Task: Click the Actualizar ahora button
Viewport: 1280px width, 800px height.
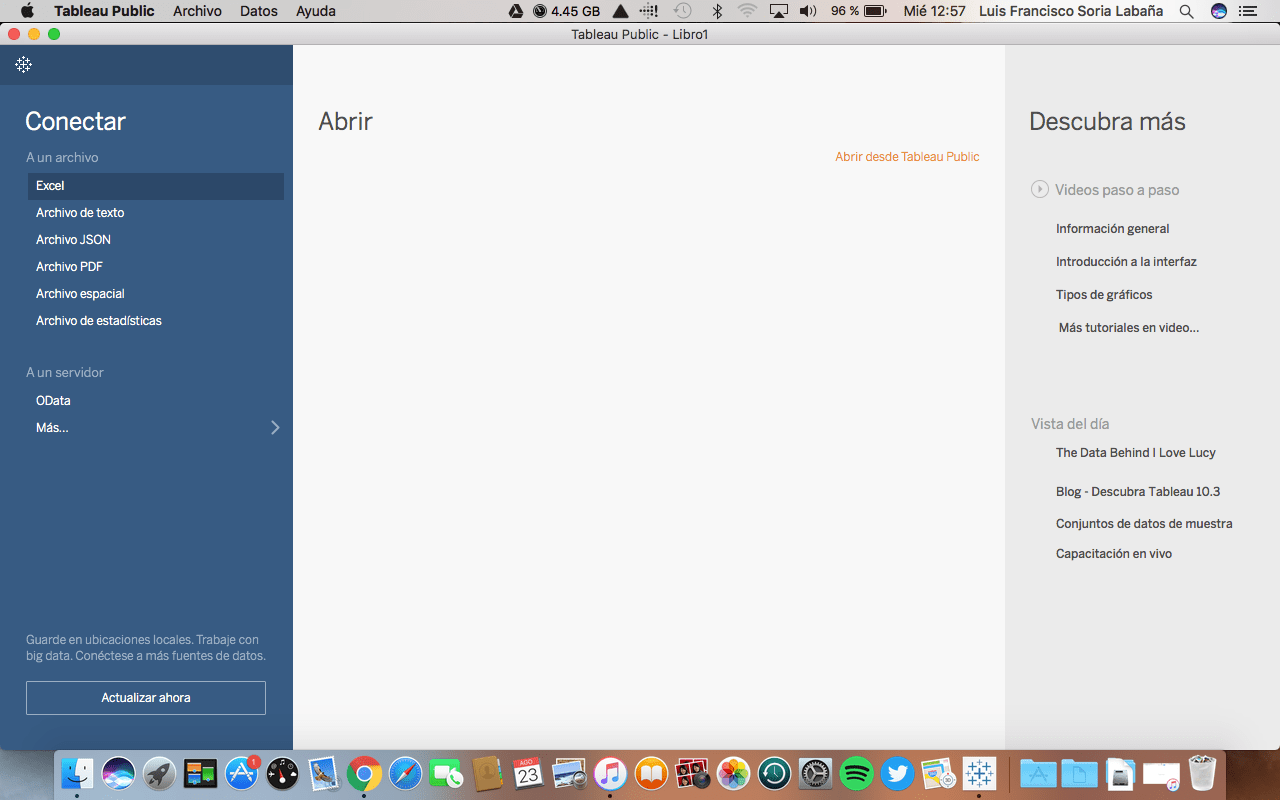Action: pos(146,698)
